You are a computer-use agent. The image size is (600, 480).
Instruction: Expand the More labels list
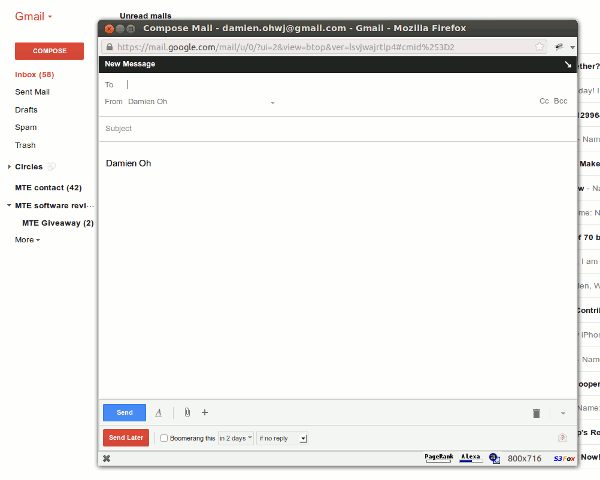tap(27, 240)
